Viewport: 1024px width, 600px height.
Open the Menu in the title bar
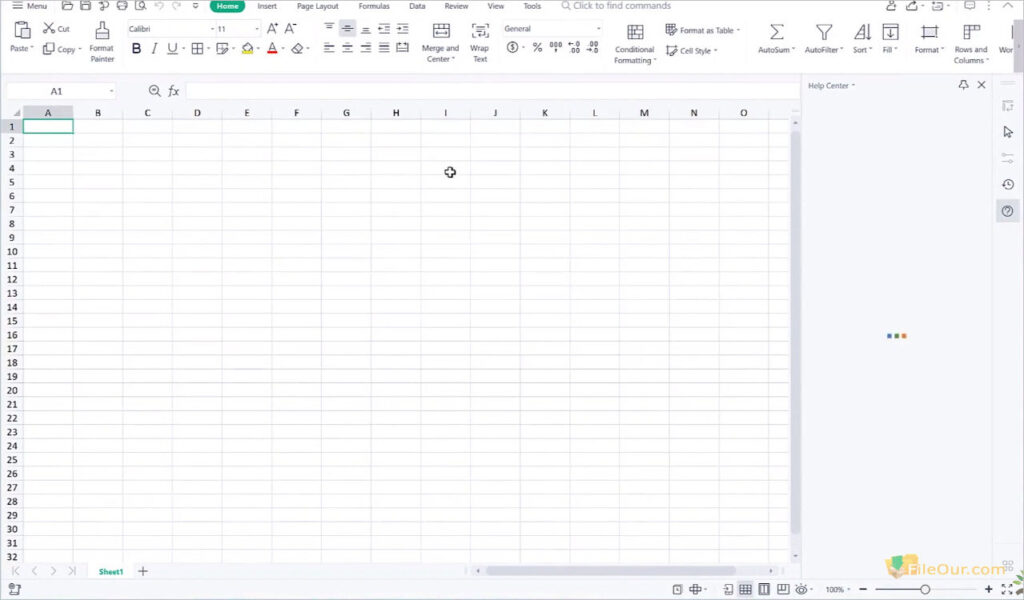coord(30,6)
